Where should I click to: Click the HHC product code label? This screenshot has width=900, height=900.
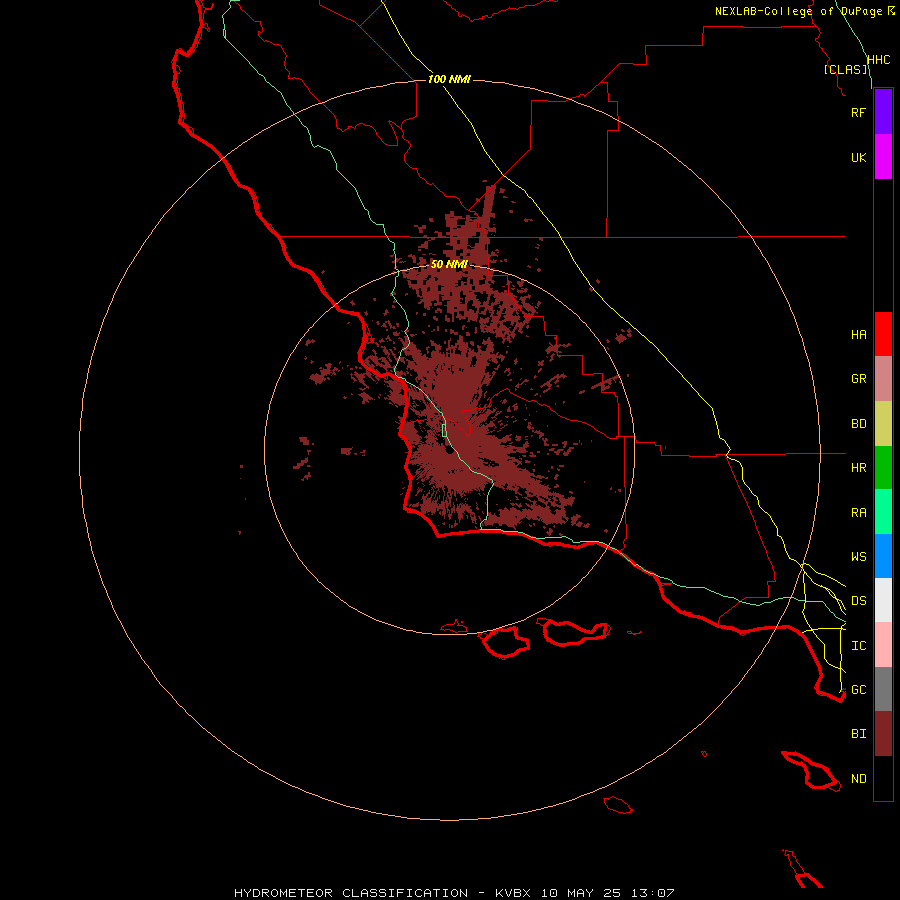click(x=878, y=60)
